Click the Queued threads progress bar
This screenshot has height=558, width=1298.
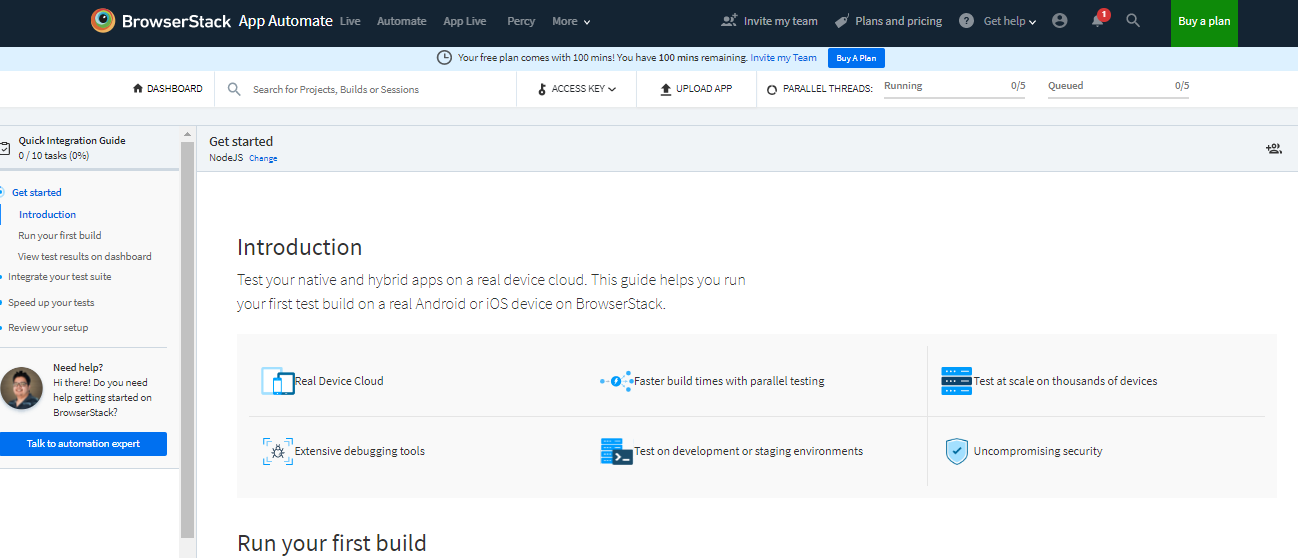tap(1118, 97)
